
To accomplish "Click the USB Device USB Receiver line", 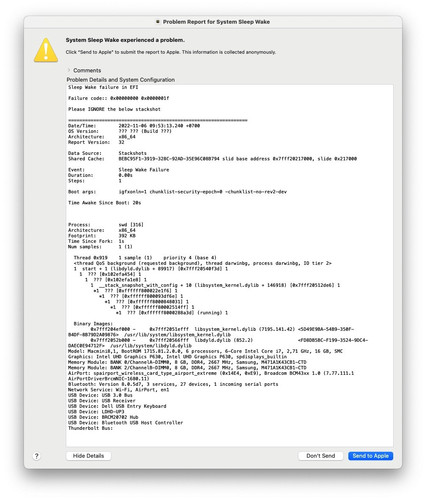I will [102, 401].
